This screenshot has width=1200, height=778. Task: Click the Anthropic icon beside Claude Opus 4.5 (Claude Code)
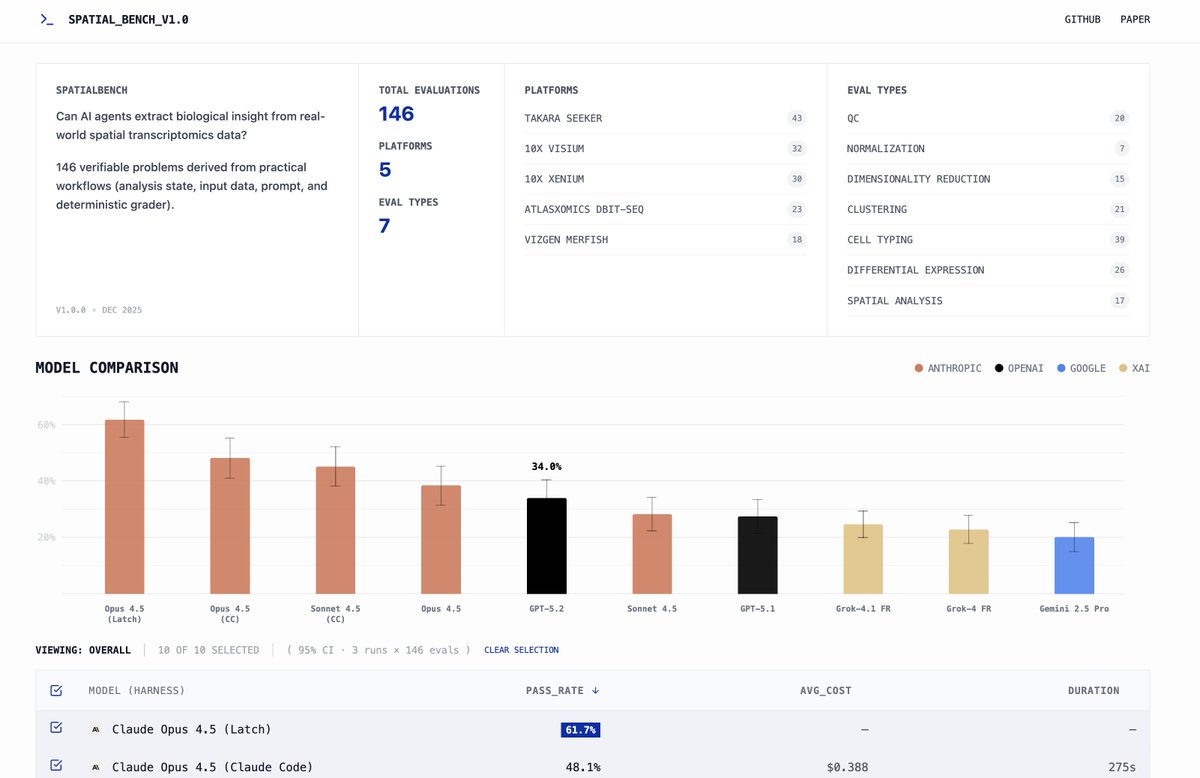[96, 767]
